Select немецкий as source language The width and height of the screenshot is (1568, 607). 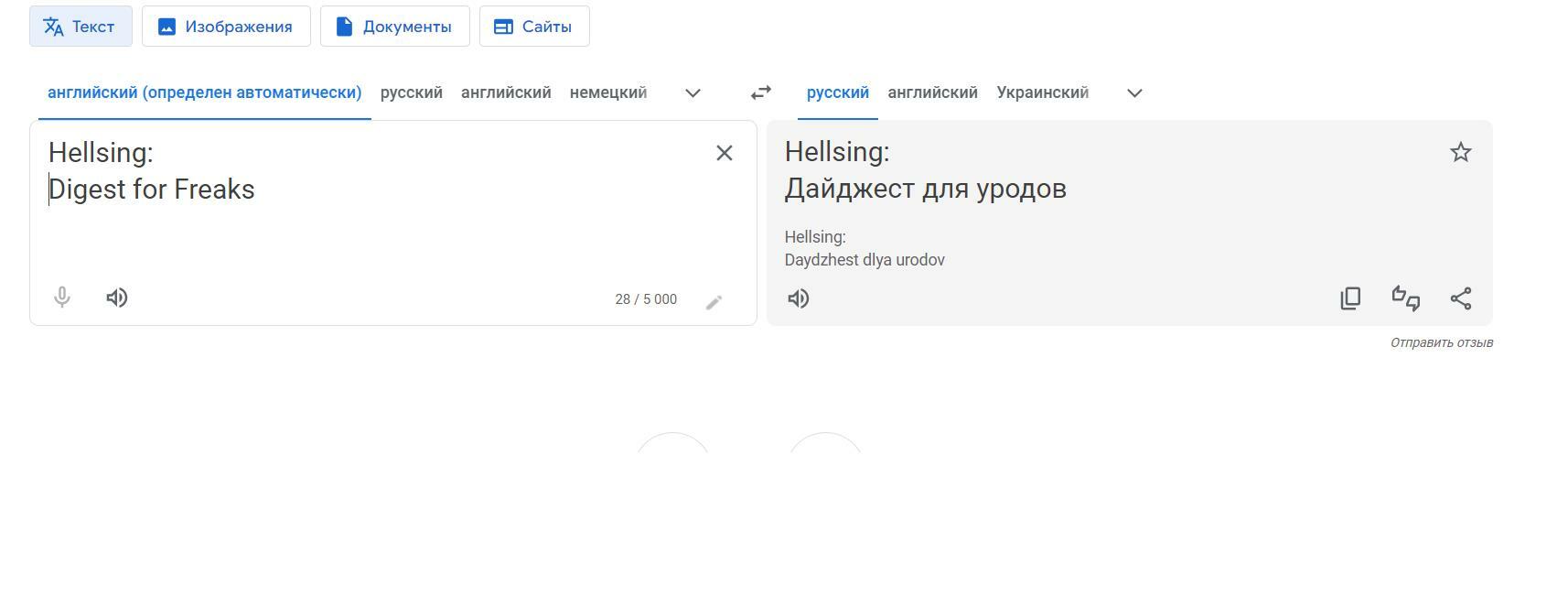608,92
